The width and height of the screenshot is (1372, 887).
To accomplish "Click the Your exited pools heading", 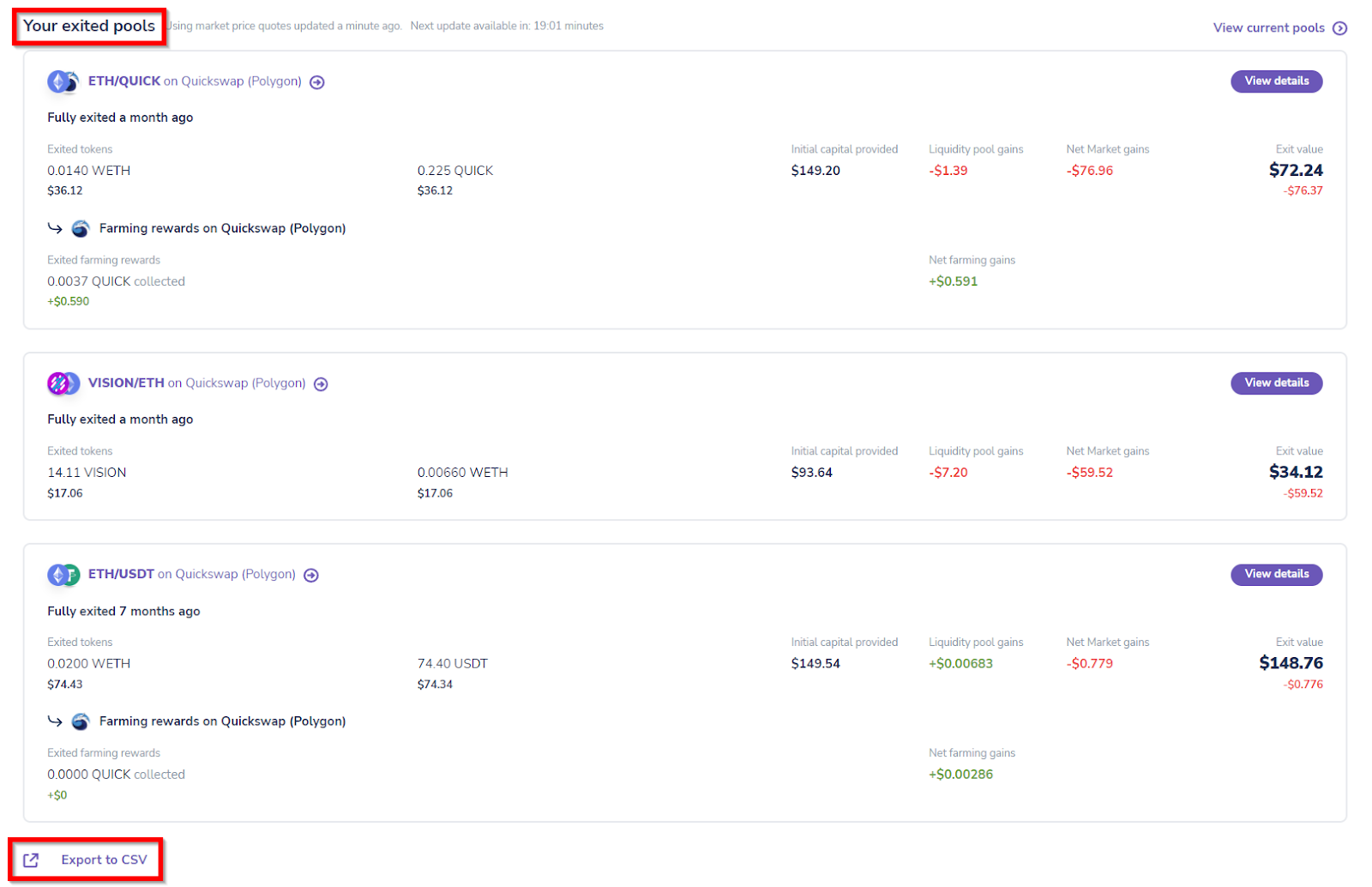I will (89, 27).
